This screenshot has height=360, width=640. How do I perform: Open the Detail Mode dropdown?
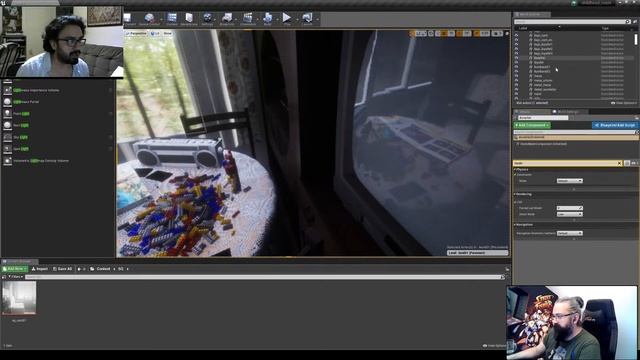(x=570, y=214)
